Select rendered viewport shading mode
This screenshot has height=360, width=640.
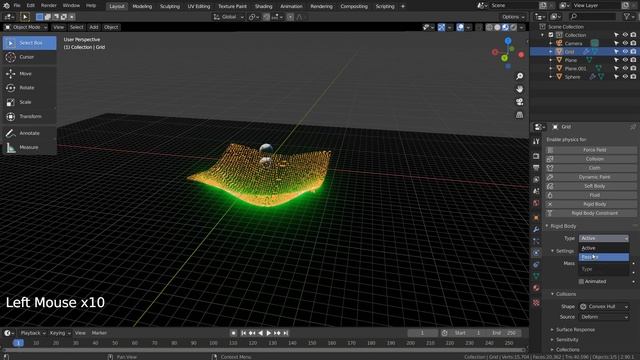(x=513, y=27)
